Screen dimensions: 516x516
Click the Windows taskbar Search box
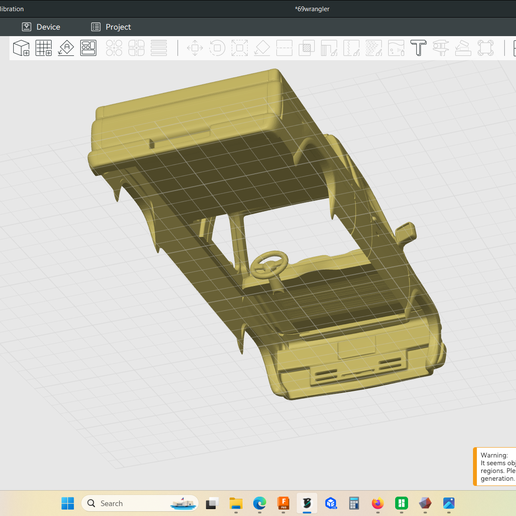click(x=140, y=503)
